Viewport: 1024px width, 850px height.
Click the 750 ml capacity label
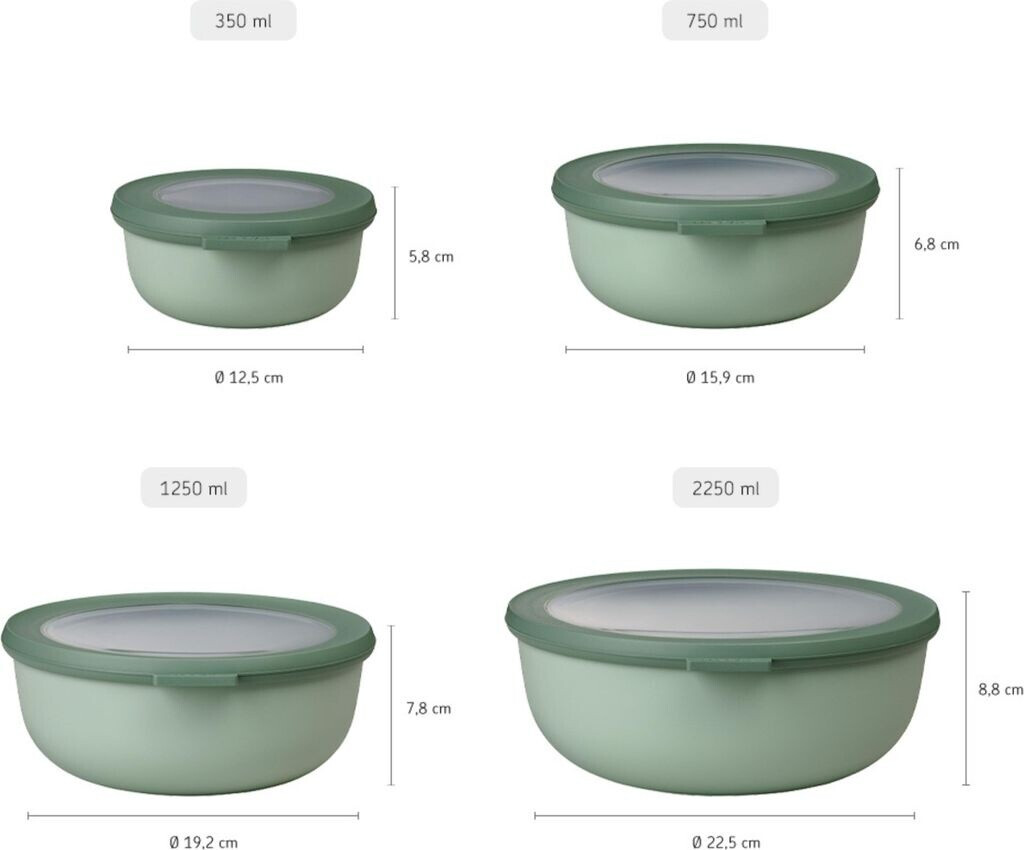tap(714, 21)
